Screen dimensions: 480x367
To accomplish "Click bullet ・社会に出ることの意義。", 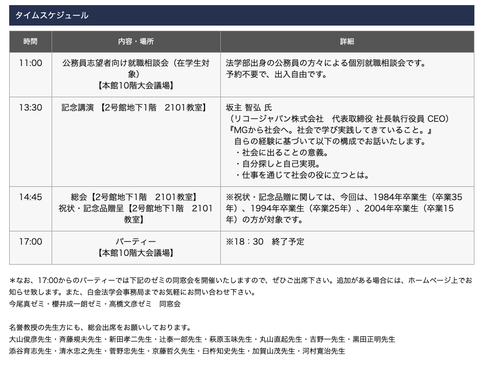I will [x=282, y=153].
